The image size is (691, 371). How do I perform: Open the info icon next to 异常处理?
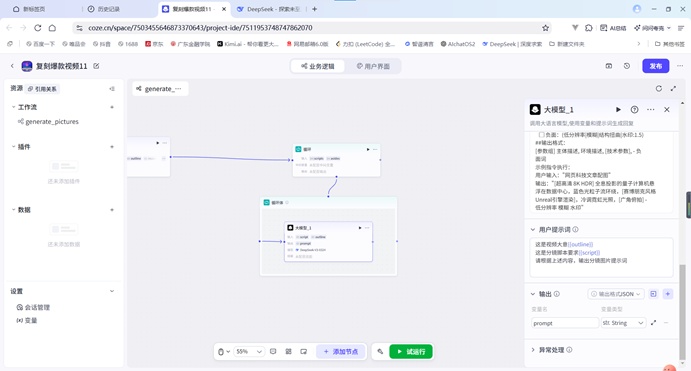pos(569,350)
